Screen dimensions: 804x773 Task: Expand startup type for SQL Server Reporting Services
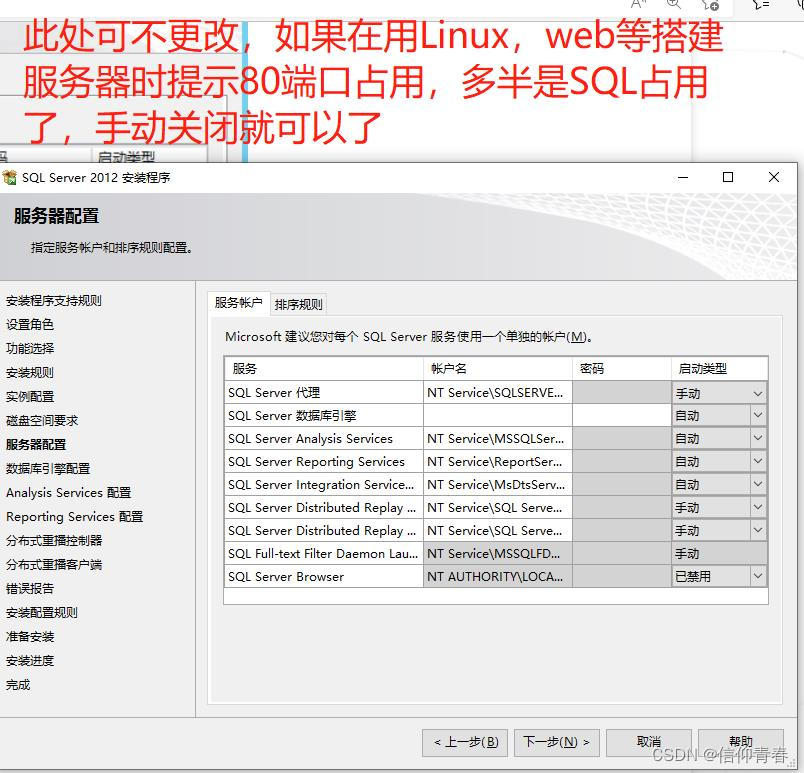tap(757, 461)
